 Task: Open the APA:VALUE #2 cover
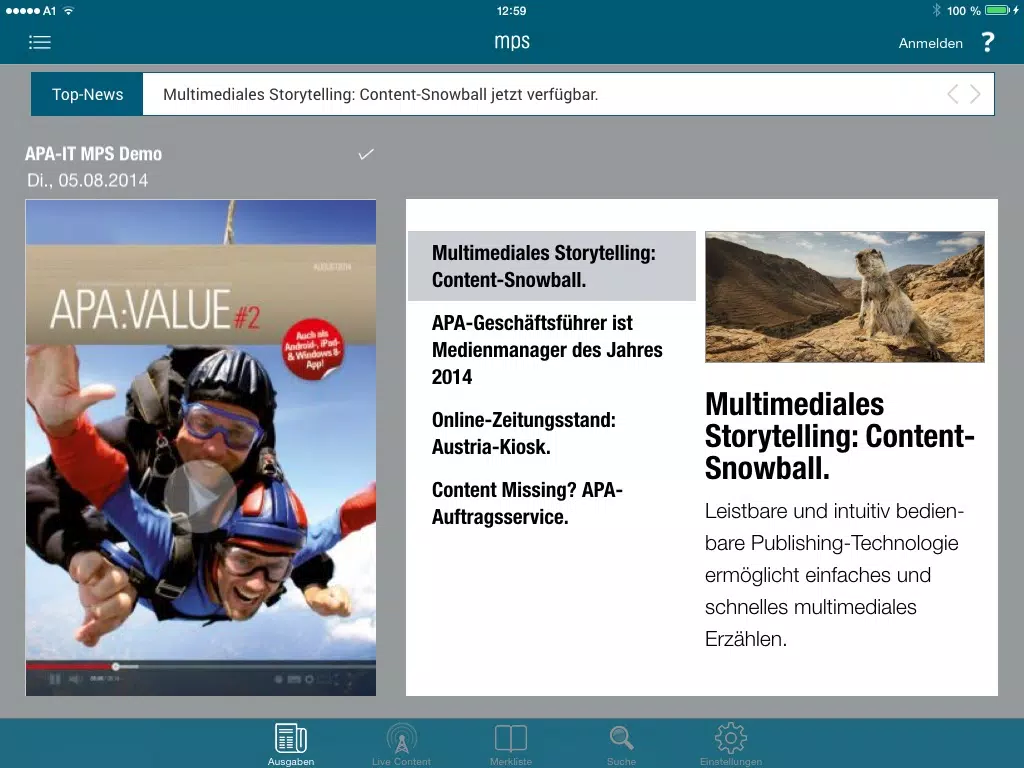click(x=200, y=447)
